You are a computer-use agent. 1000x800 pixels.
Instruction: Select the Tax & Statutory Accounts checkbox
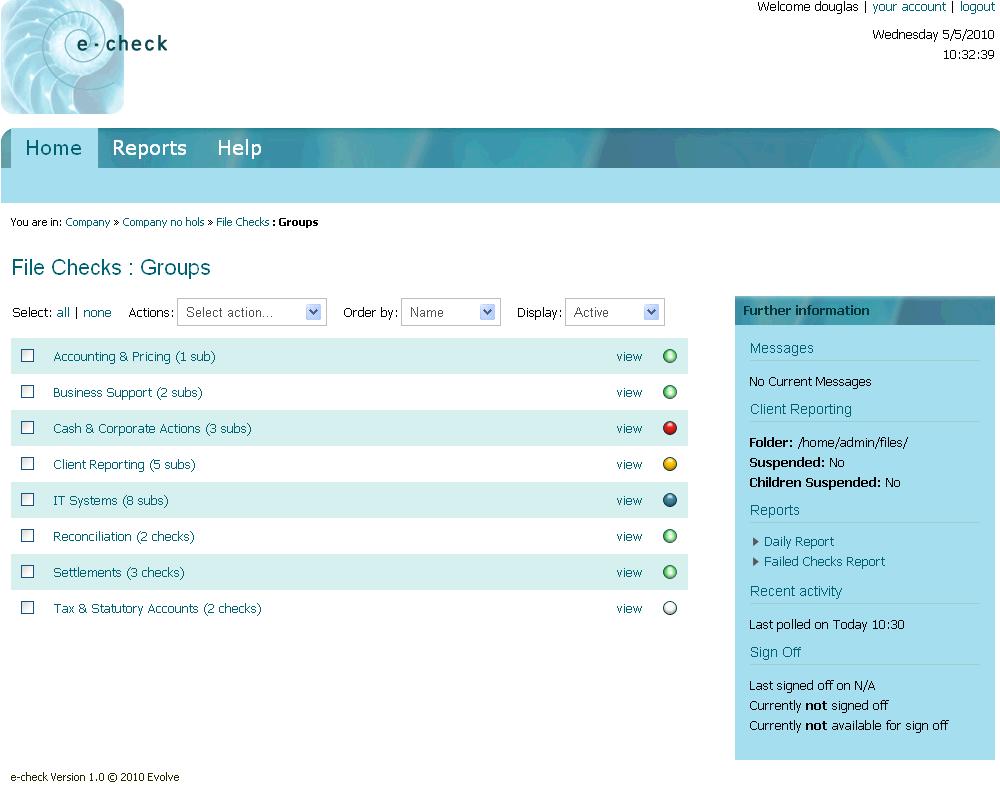[27, 607]
